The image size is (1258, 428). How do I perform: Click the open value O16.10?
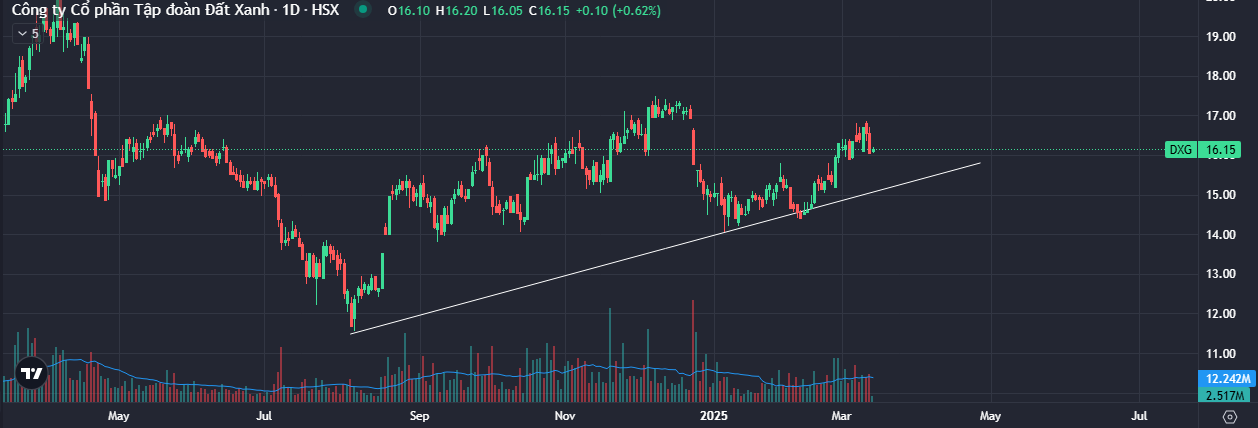[x=409, y=10]
